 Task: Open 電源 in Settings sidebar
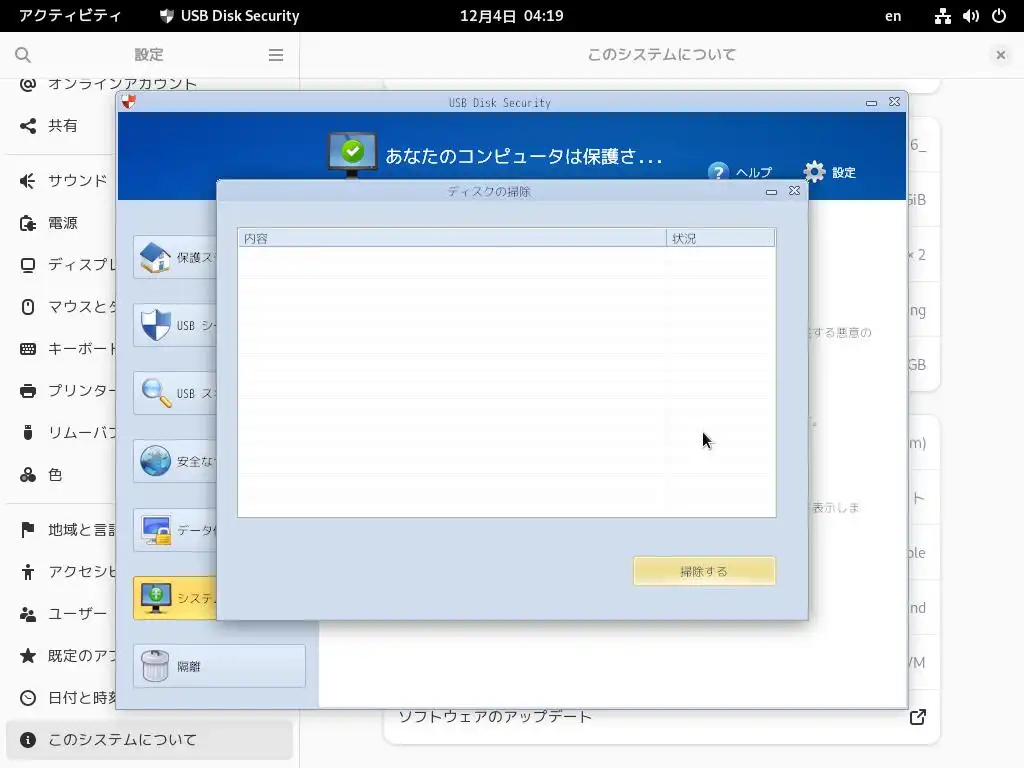tap(62, 223)
